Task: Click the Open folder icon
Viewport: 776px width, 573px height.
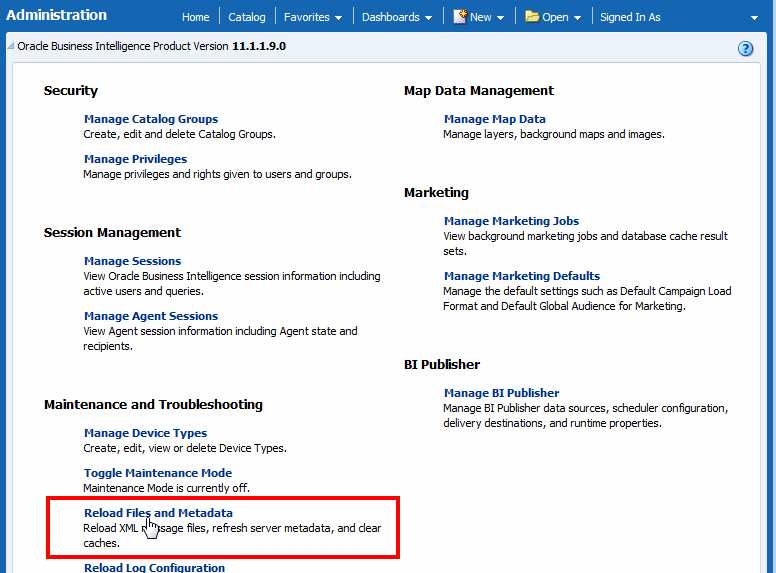Action: click(x=532, y=17)
